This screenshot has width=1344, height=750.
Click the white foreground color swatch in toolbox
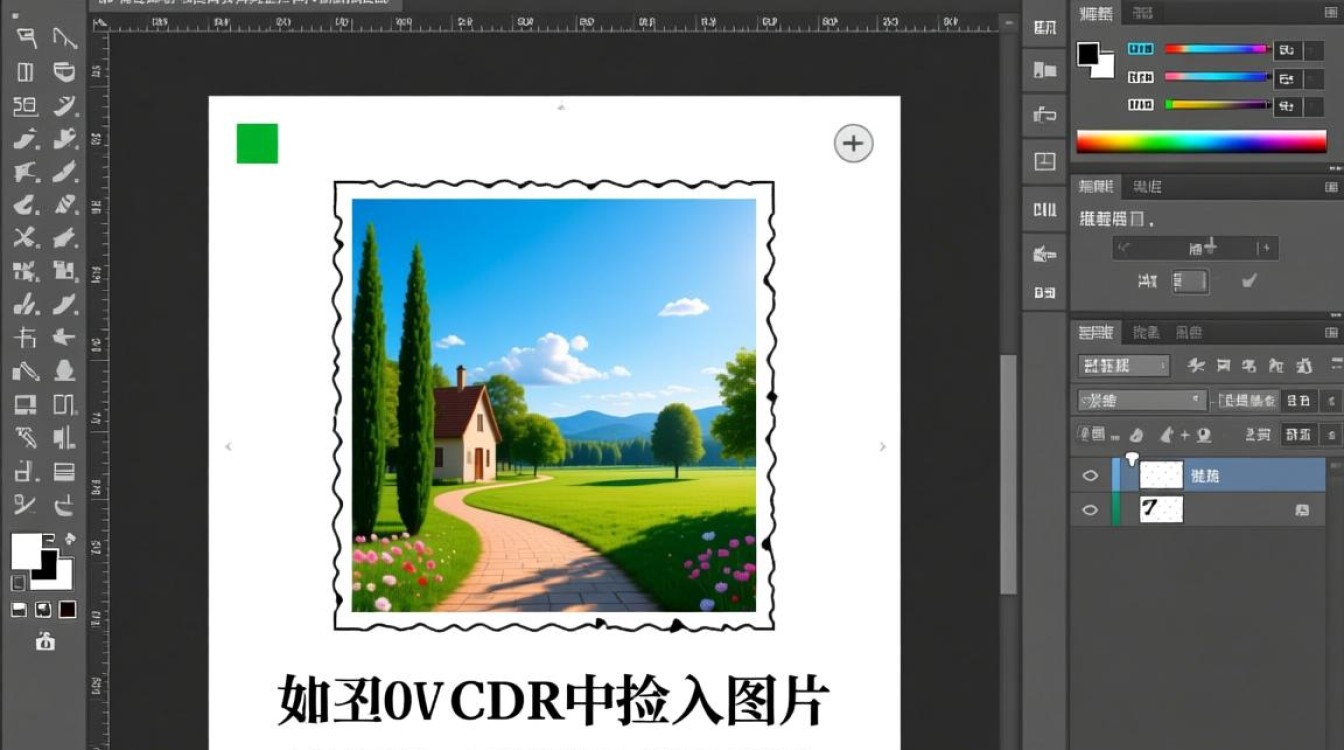click(27, 550)
